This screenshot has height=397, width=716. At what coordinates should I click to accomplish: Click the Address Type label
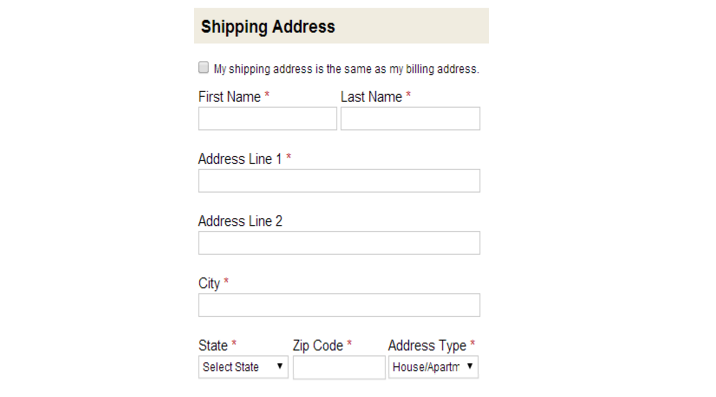(427, 346)
